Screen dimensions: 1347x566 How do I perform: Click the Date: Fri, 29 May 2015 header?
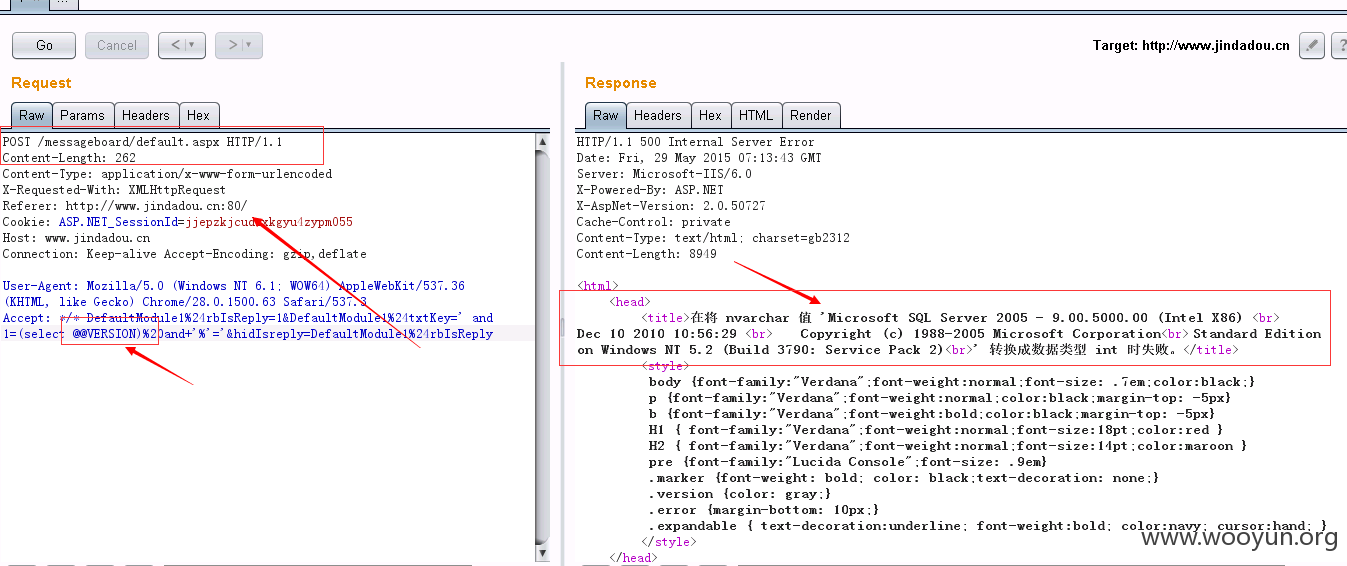pyautogui.click(x=699, y=158)
